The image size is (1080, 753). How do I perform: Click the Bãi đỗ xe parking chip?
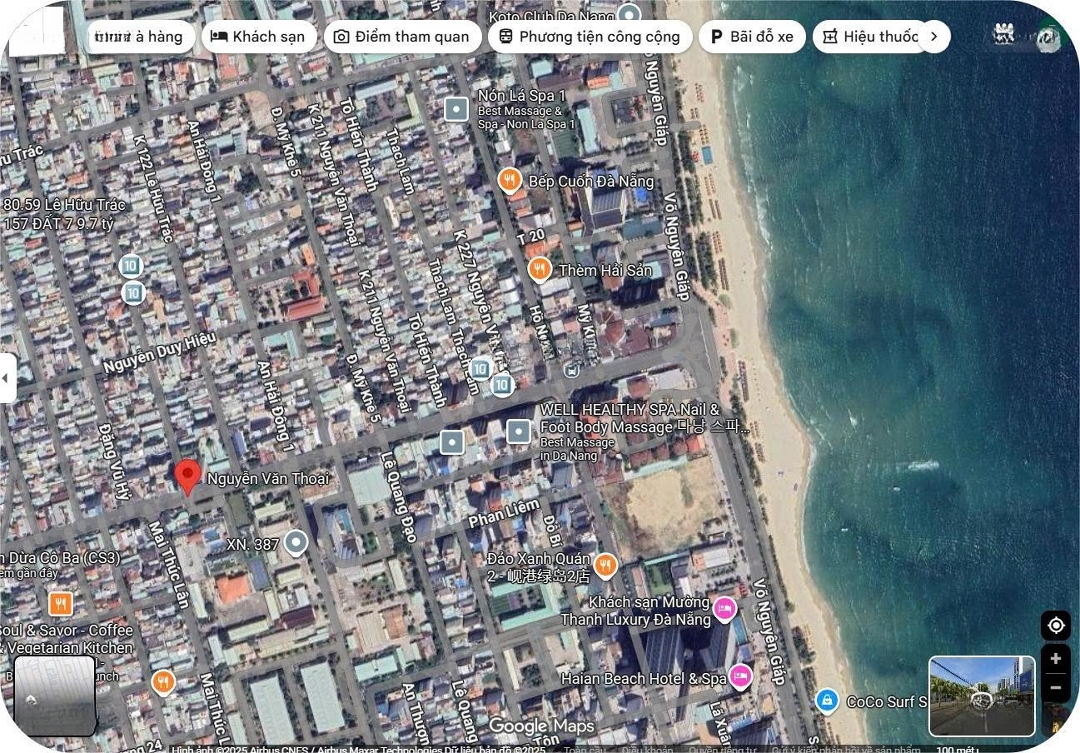pyautogui.click(x=751, y=37)
